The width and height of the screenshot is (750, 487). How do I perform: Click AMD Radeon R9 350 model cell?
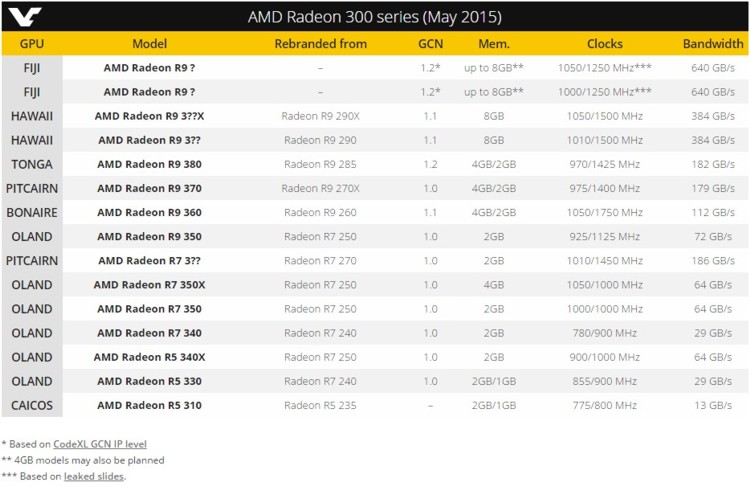(x=150, y=236)
